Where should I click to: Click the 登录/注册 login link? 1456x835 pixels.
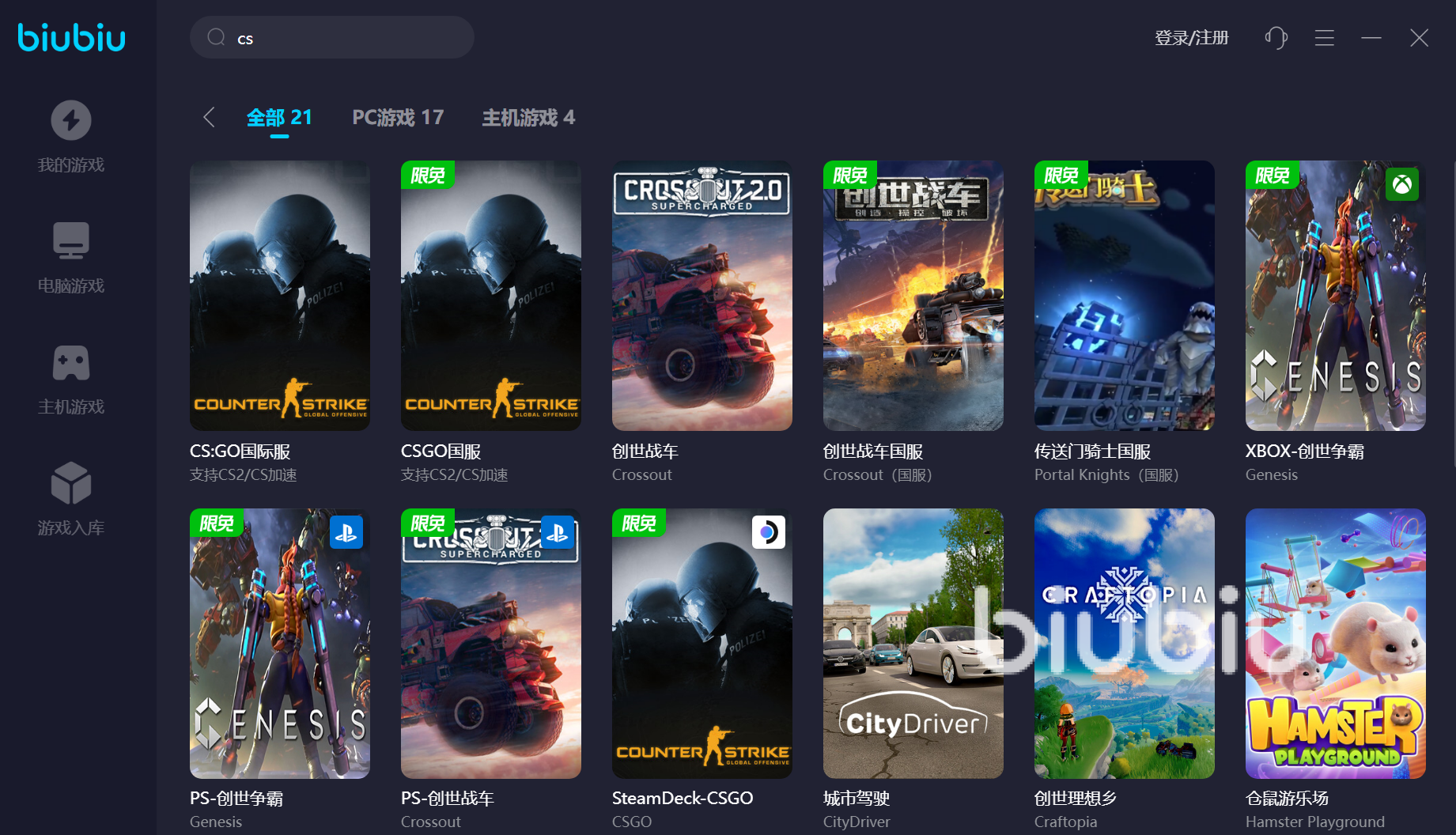[x=1191, y=38]
